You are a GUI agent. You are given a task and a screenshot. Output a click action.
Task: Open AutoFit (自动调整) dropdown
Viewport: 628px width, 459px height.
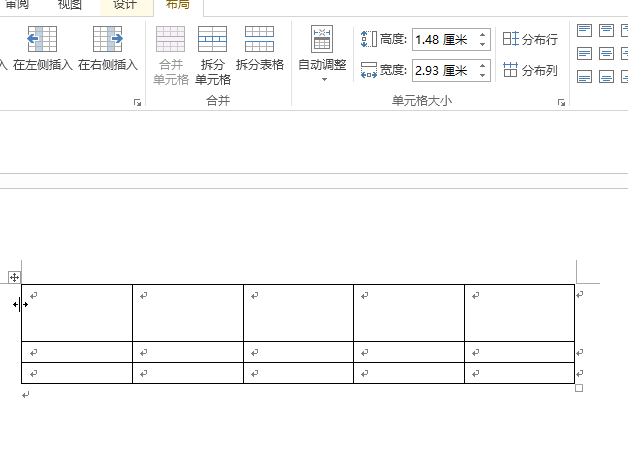322,55
